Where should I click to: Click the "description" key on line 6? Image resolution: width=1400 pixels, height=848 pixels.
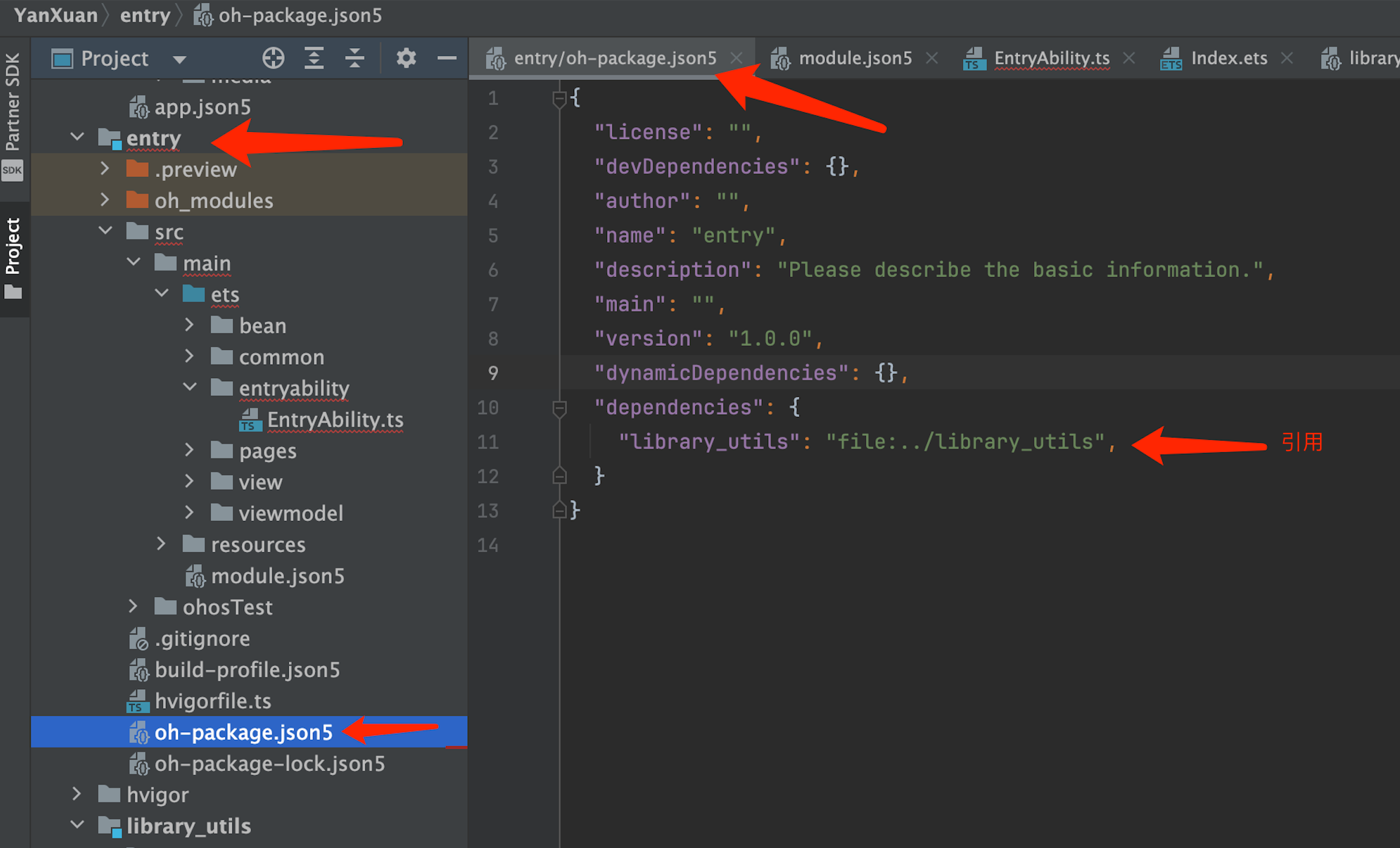tap(673, 270)
